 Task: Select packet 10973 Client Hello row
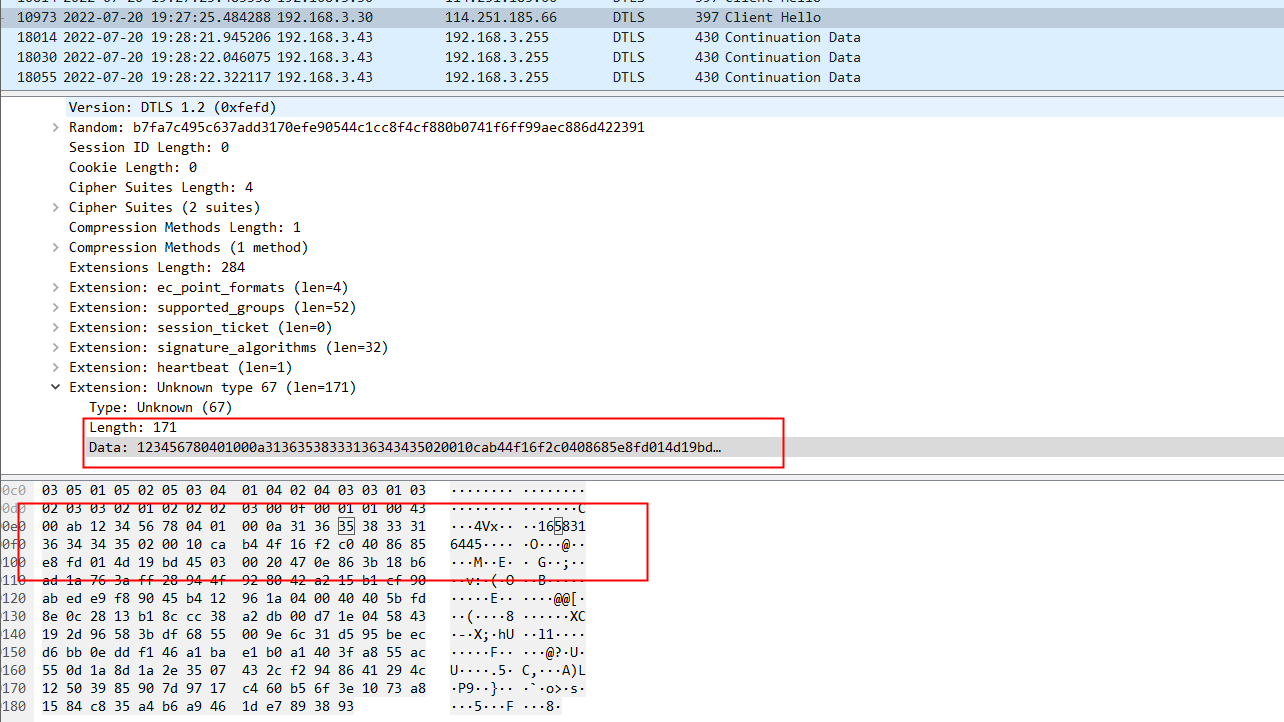click(400, 17)
